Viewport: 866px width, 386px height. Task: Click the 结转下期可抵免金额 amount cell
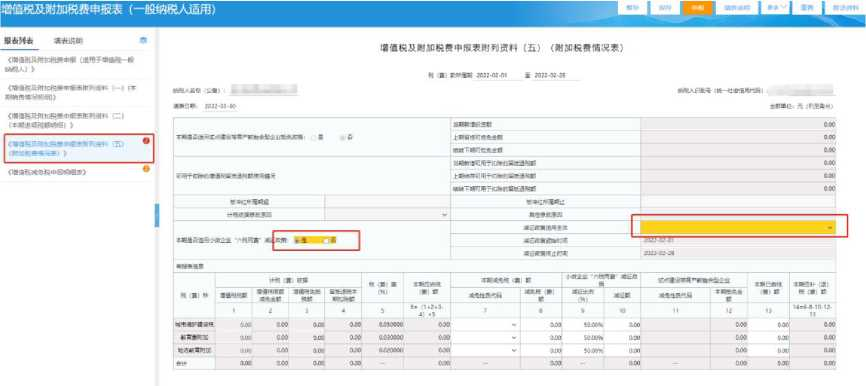[x=738, y=150]
